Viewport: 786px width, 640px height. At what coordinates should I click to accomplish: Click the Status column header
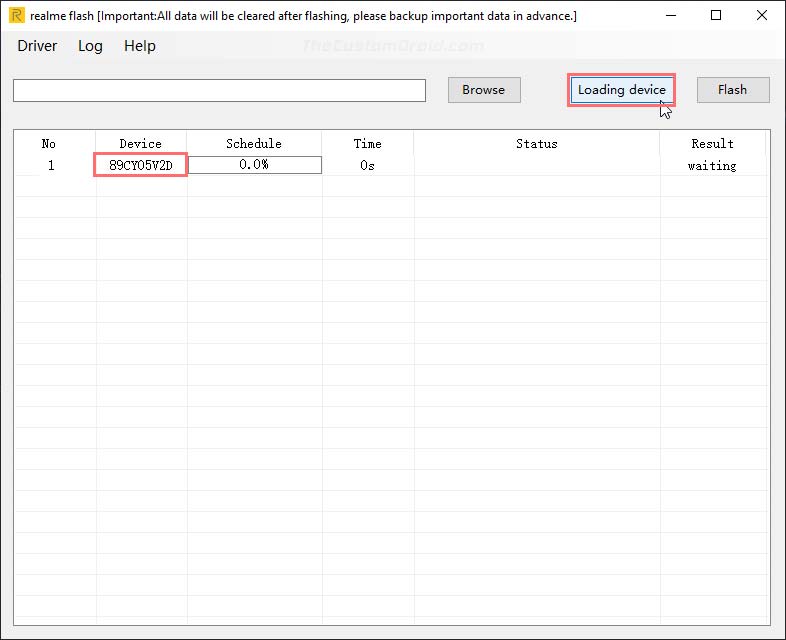point(536,144)
